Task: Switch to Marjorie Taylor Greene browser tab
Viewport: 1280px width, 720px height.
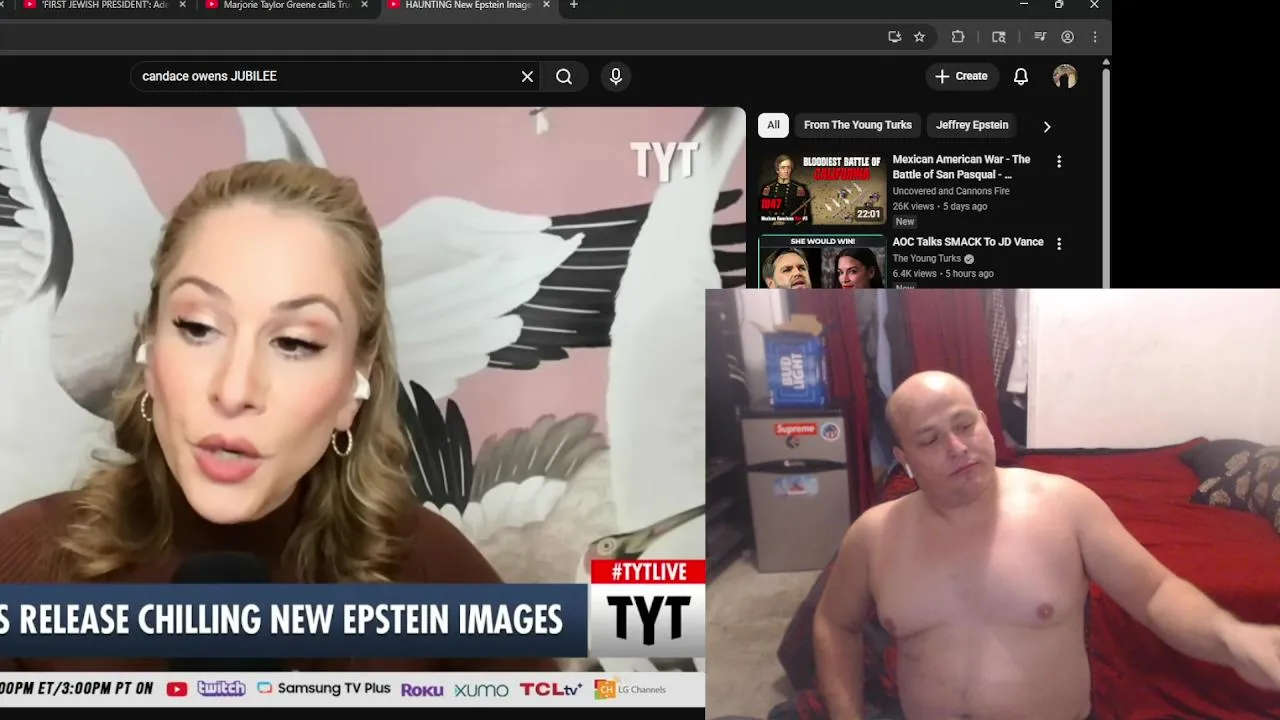Action: 285,5
